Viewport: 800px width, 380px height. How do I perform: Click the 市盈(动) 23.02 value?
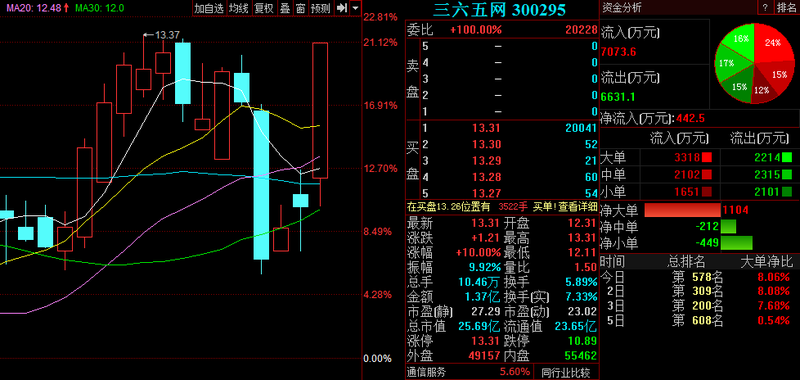pyautogui.click(x=582, y=312)
